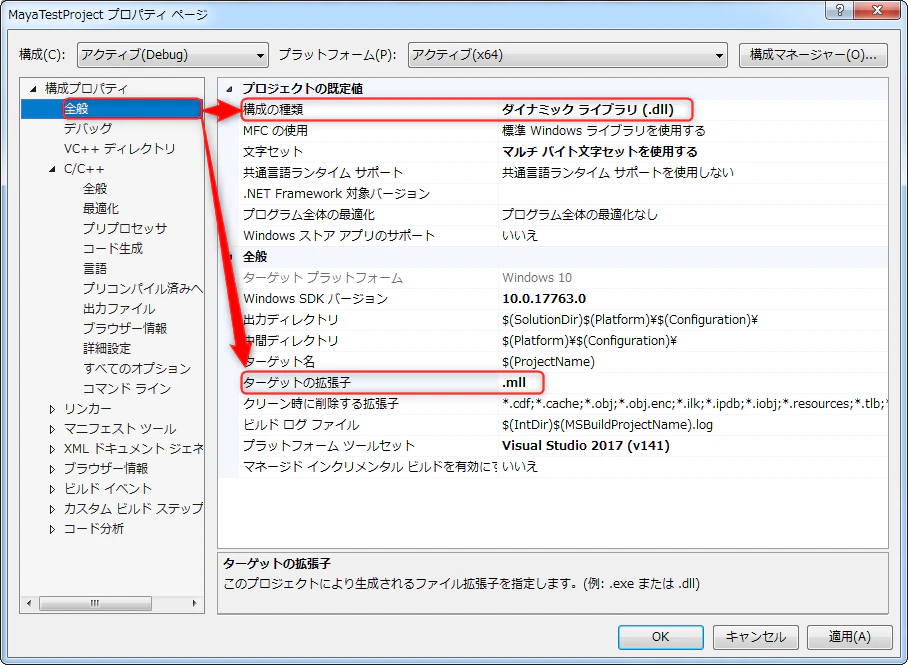Click the $(ProjectName) target name value
The width and height of the screenshot is (908, 665).
[548, 362]
